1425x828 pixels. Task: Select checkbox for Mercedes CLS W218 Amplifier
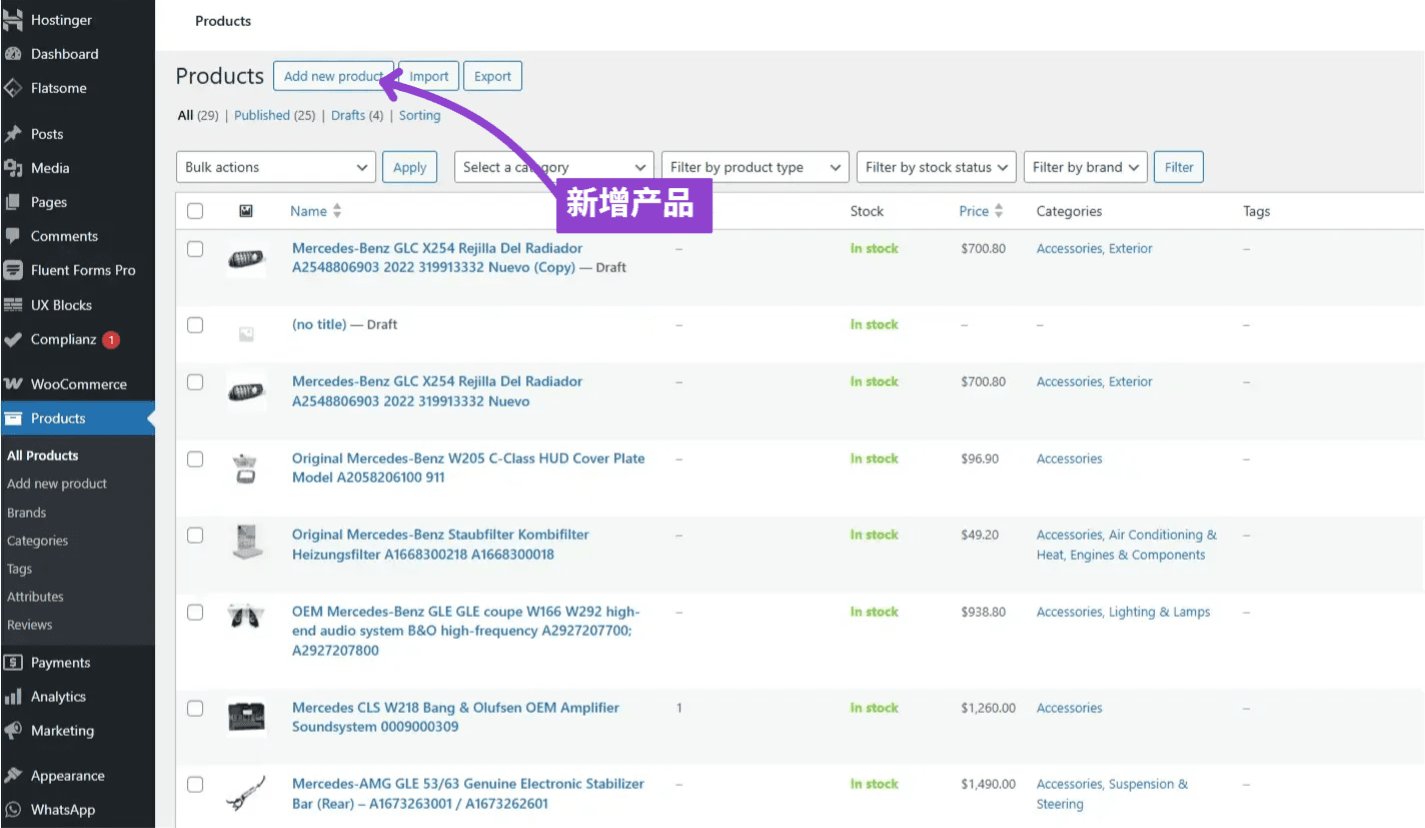195,708
